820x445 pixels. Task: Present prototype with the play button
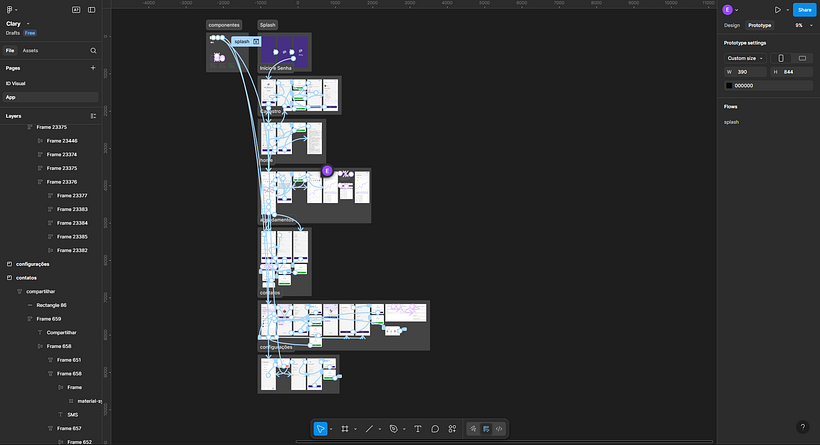[778, 10]
